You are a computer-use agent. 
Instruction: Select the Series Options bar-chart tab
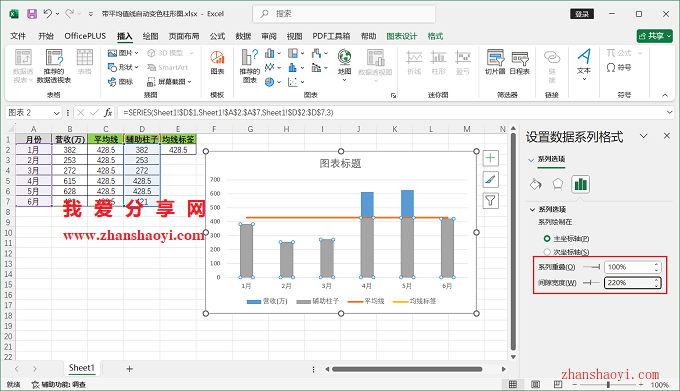point(580,184)
